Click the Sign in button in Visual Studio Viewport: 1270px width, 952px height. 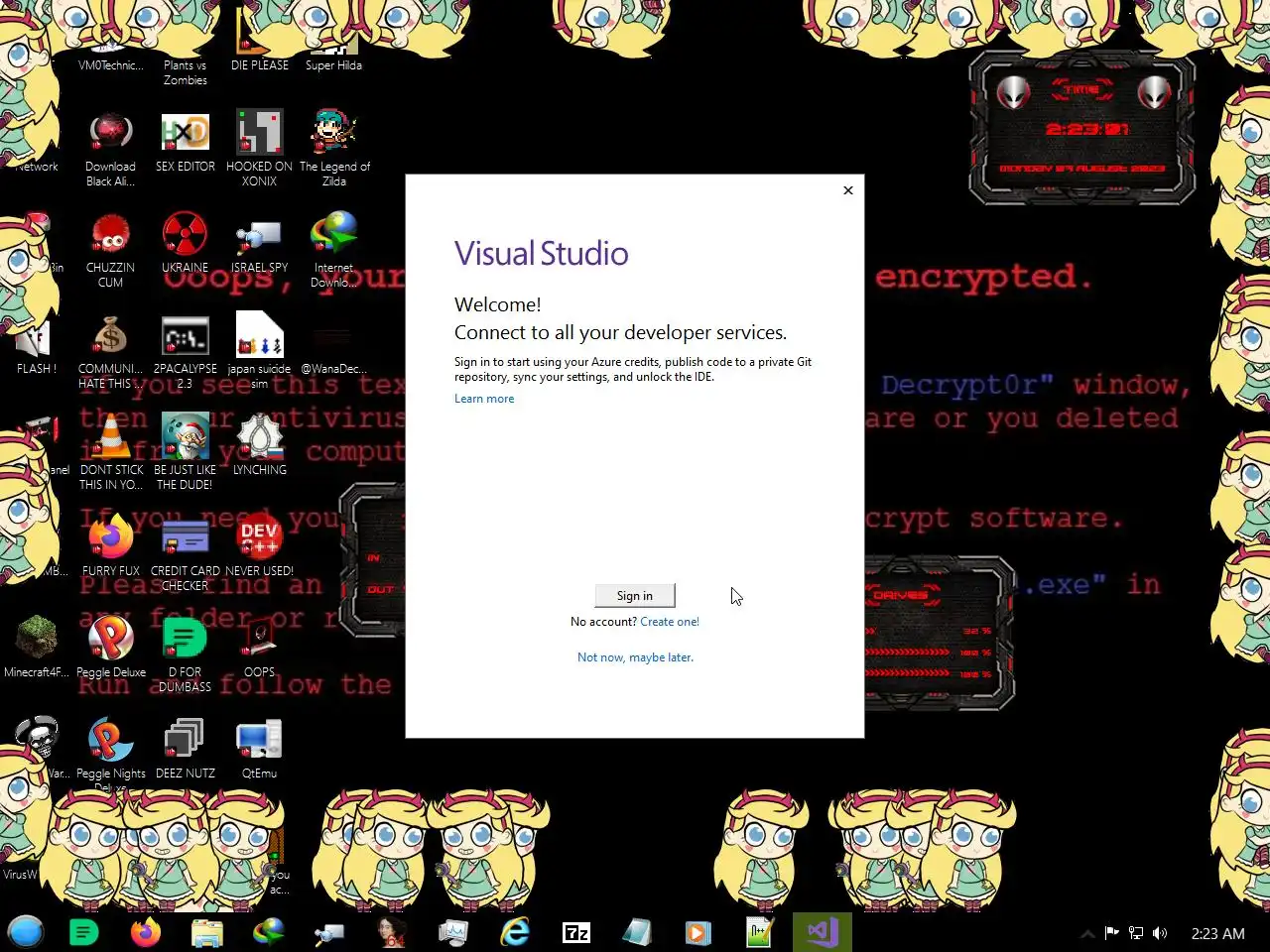click(635, 595)
